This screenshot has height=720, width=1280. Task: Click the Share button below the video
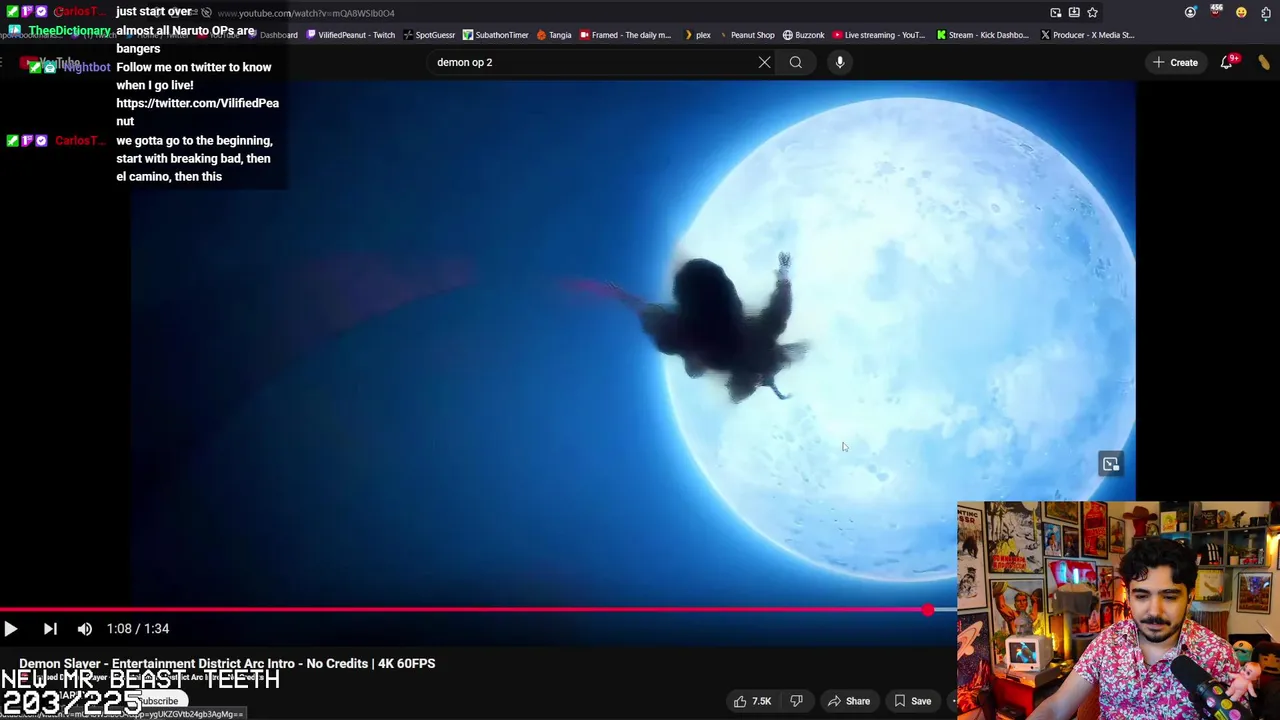[x=848, y=701]
